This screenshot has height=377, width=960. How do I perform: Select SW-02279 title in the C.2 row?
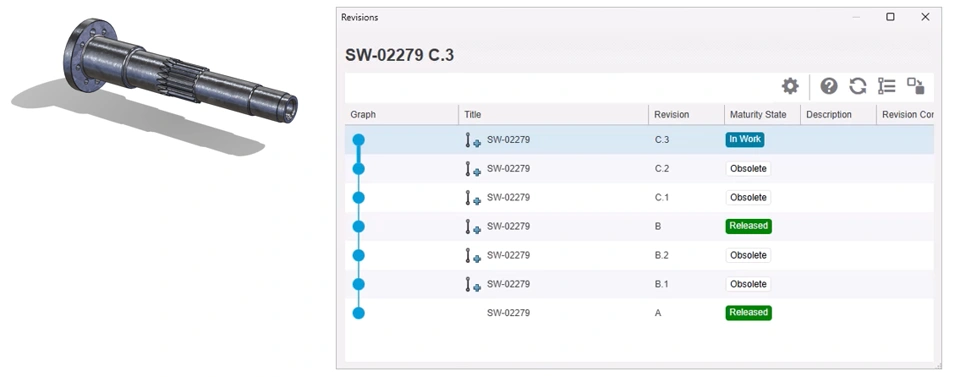[x=508, y=169]
